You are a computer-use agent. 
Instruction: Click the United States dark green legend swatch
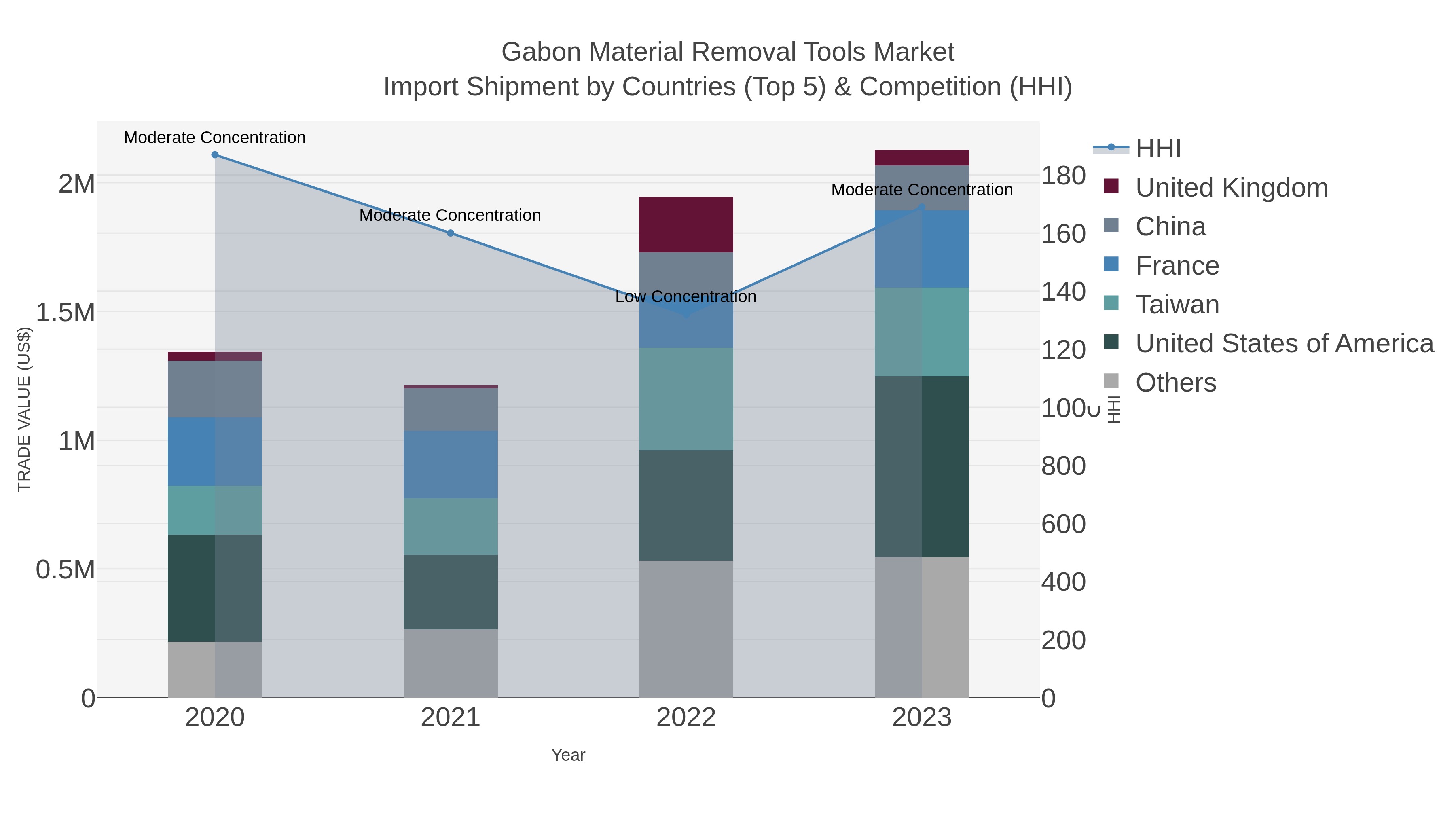(x=1111, y=341)
